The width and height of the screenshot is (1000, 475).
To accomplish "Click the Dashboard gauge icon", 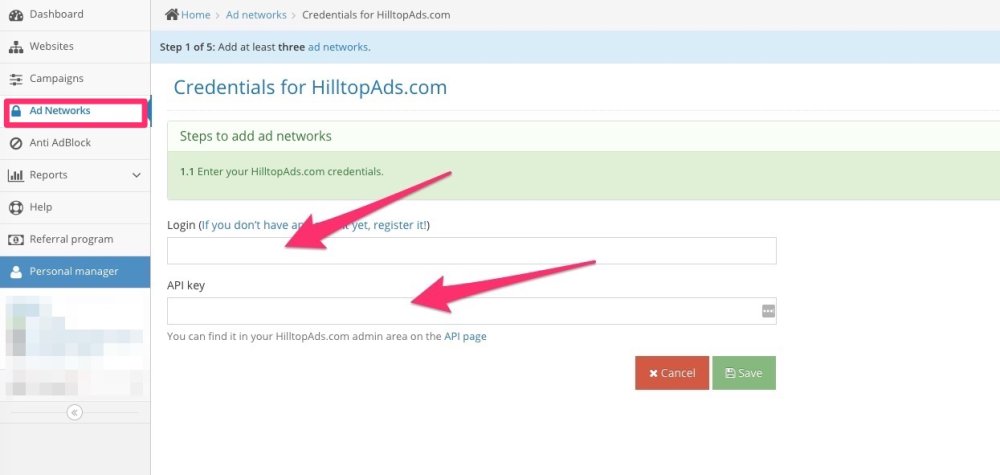I will pos(16,15).
